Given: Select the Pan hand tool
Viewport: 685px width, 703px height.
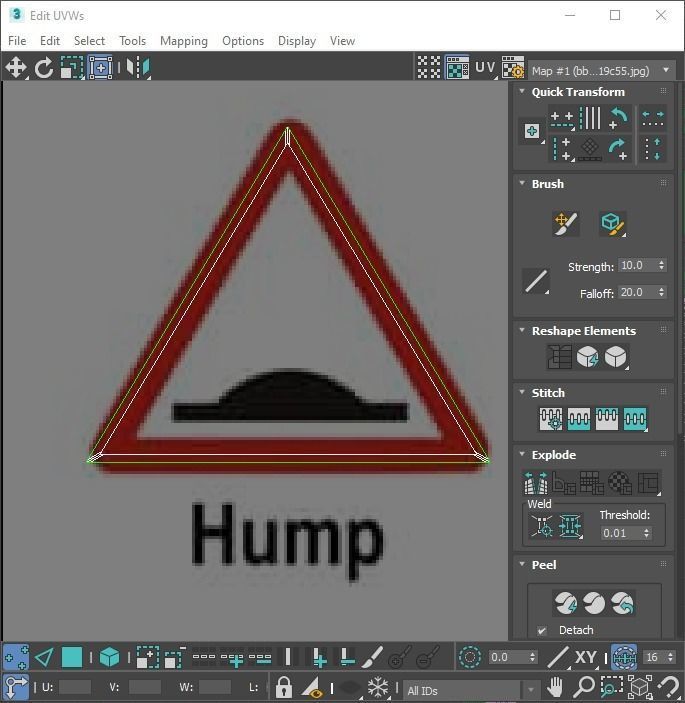Looking at the screenshot, I should [555, 686].
